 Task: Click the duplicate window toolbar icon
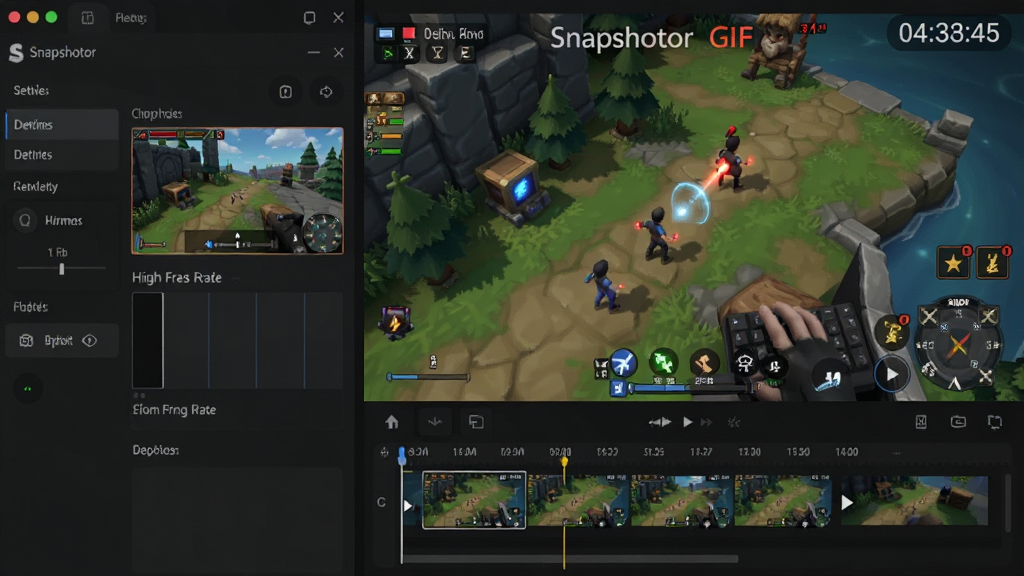click(x=476, y=422)
